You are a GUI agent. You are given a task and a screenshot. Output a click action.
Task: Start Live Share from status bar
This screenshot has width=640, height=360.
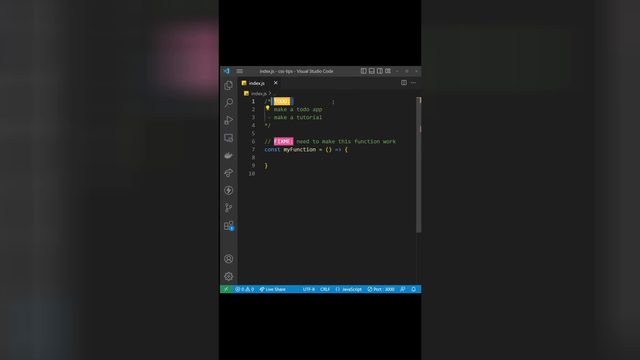[x=272, y=289]
